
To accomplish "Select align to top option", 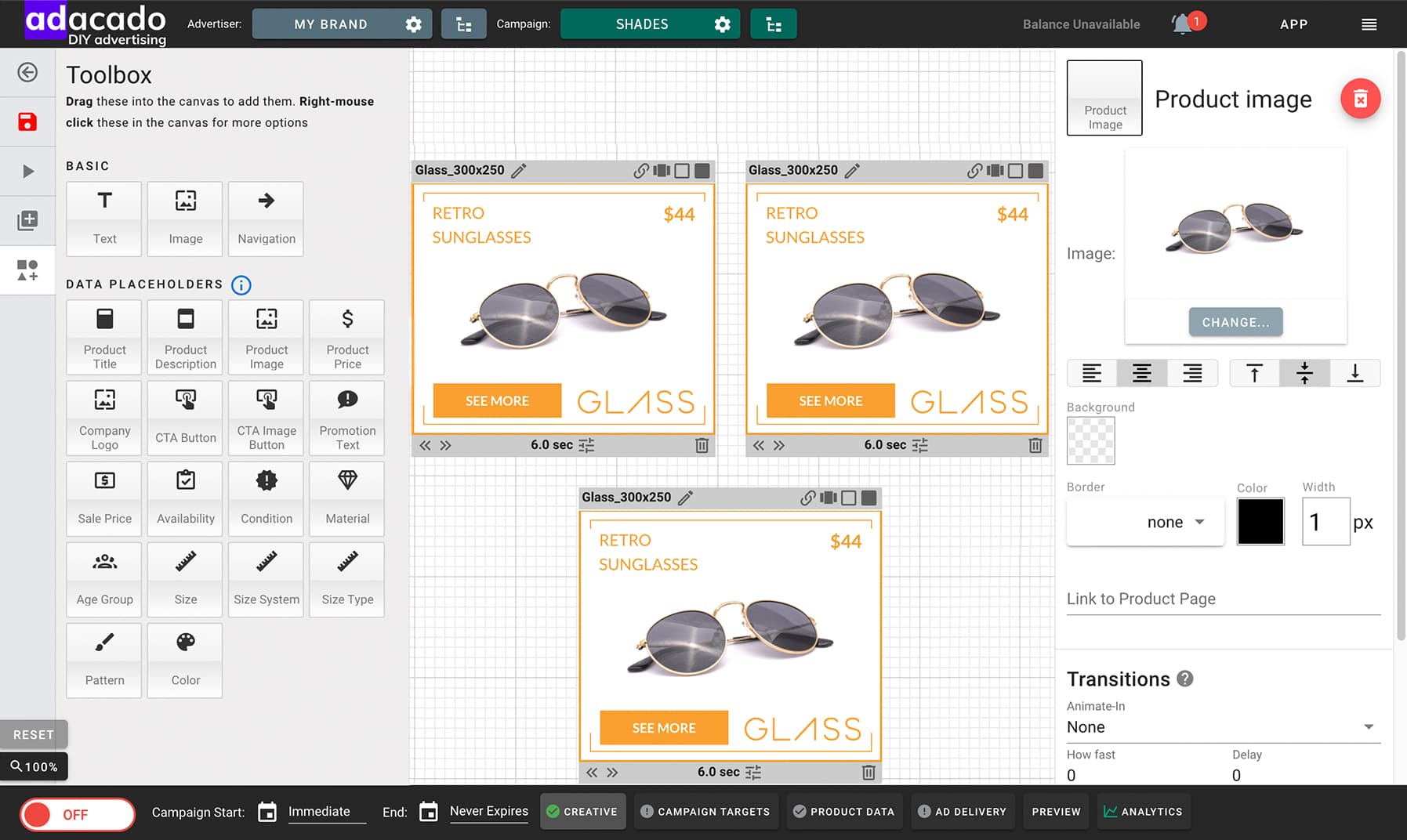I will 1254,374.
